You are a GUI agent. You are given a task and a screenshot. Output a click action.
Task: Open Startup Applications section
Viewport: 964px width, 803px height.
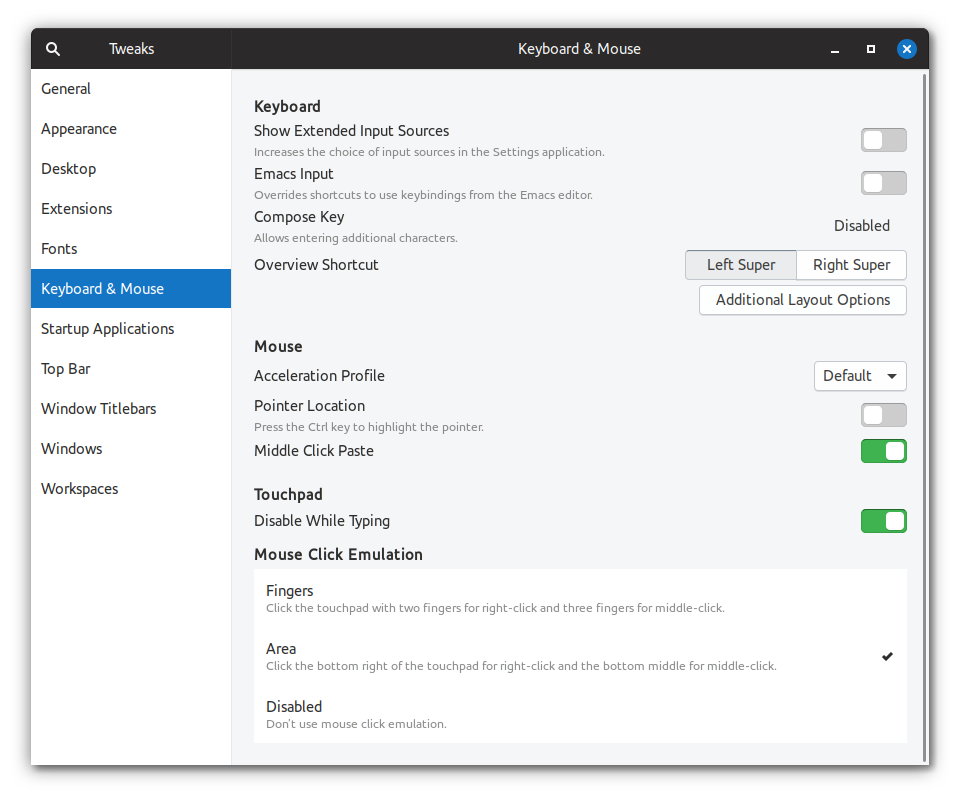131,329
